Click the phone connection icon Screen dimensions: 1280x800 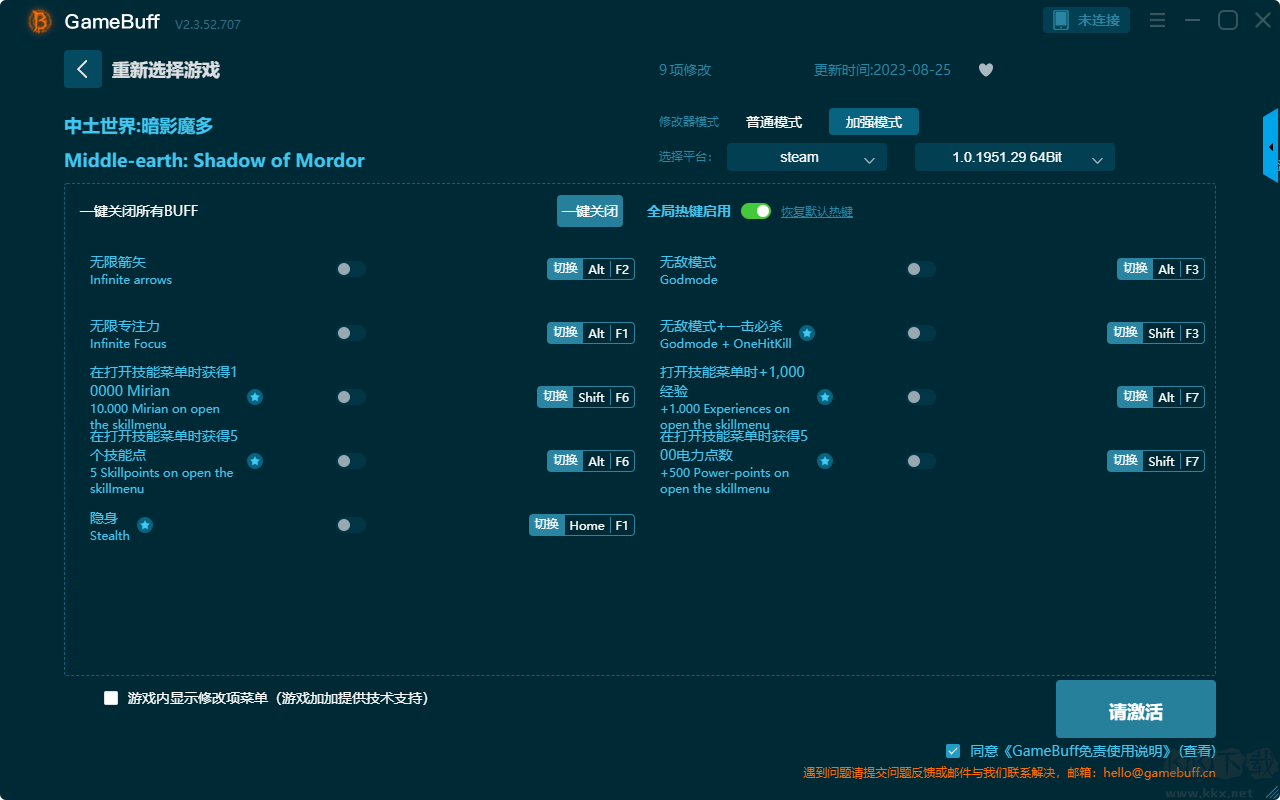(x=1061, y=20)
